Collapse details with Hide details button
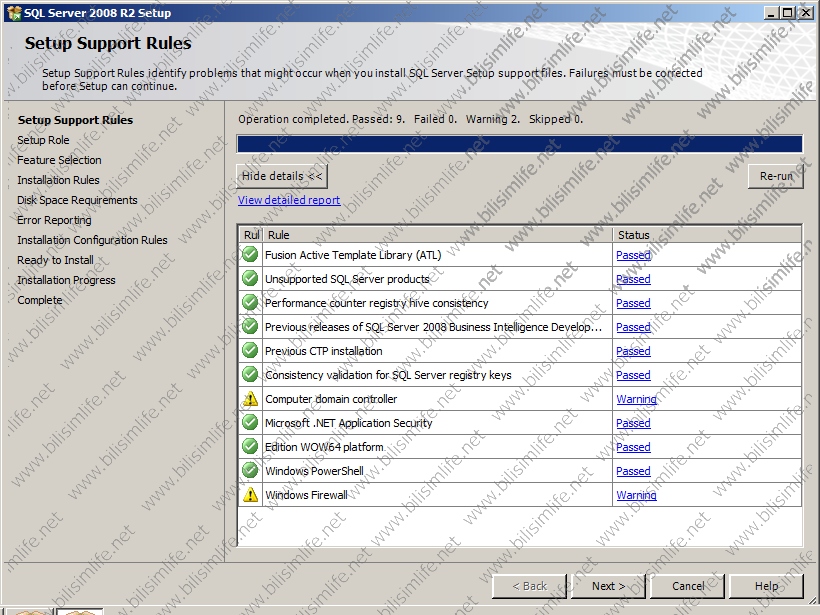820x615 pixels. tap(282, 176)
